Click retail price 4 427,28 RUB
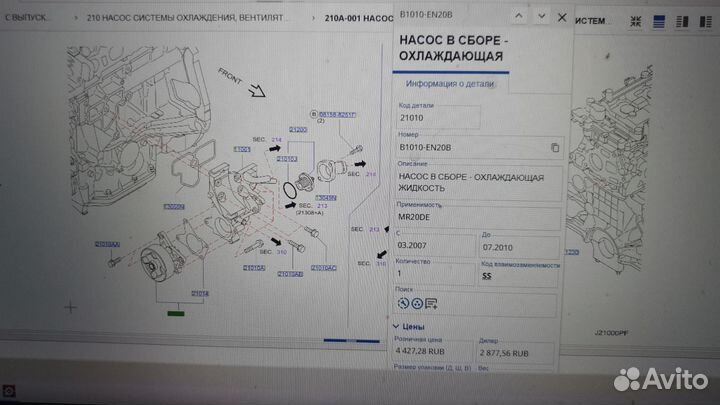 coord(420,351)
